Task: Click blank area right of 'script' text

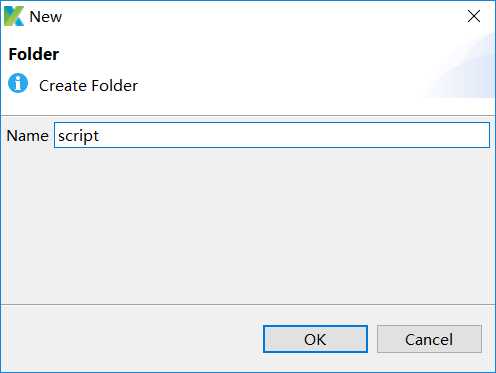Action: click(x=293, y=135)
